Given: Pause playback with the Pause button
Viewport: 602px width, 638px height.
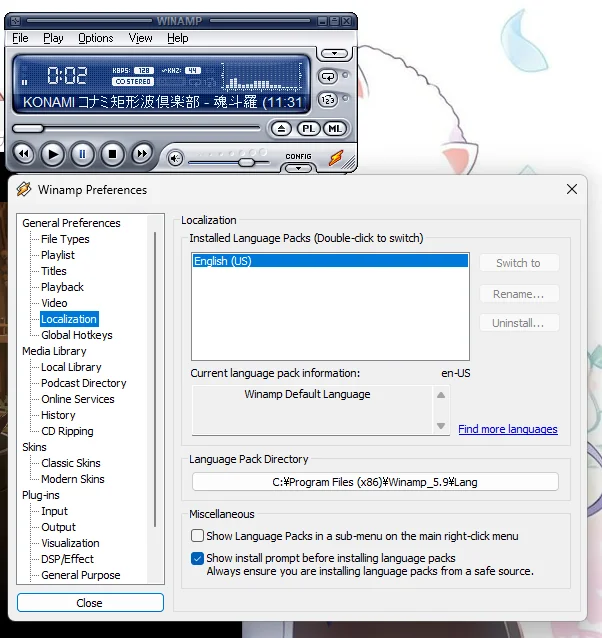Looking at the screenshot, I should 83,154.
